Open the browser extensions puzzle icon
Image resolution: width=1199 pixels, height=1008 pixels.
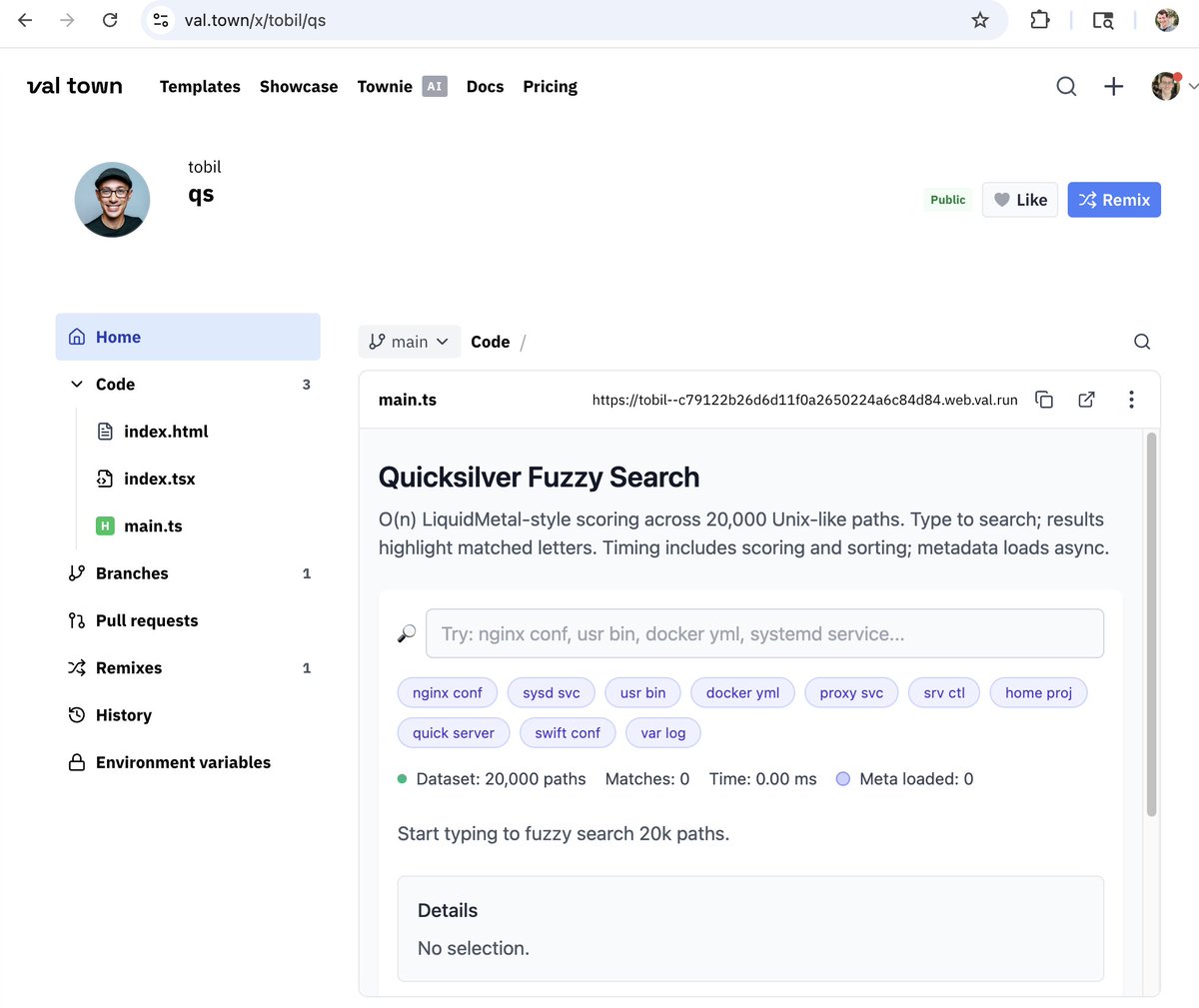[x=1039, y=20]
